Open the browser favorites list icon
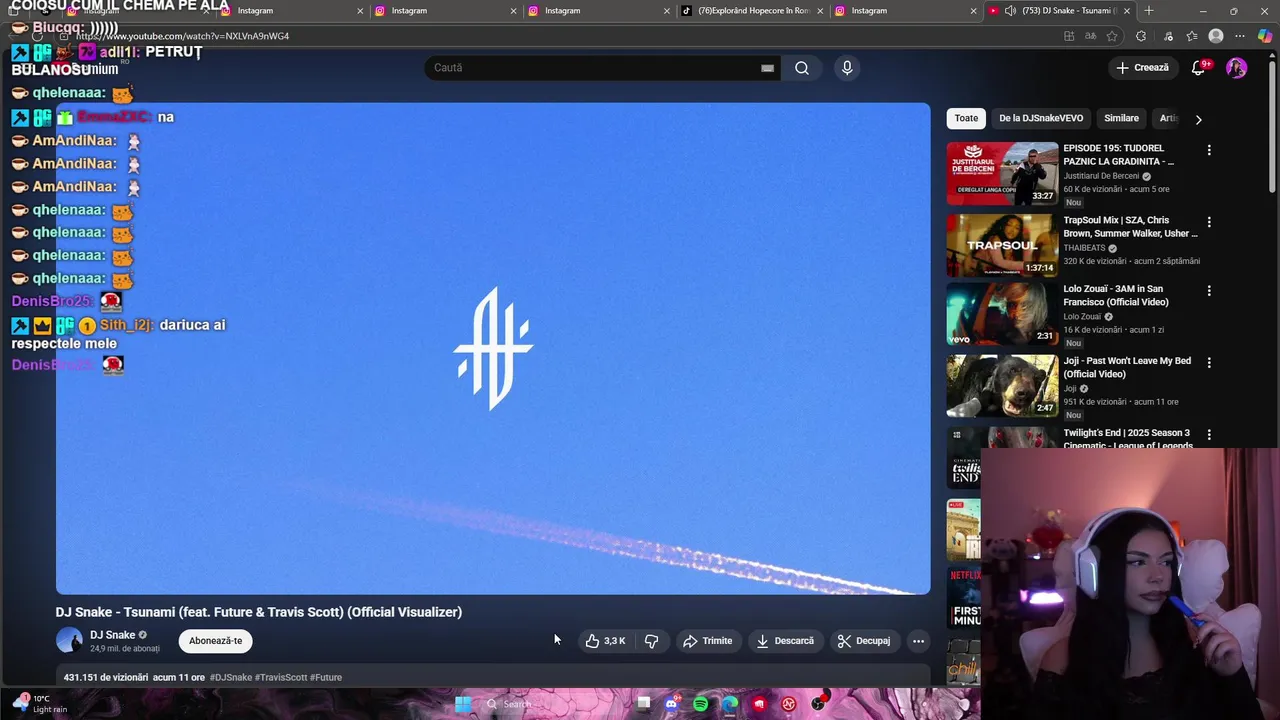Viewport: 1280px width, 720px height. point(1192,36)
